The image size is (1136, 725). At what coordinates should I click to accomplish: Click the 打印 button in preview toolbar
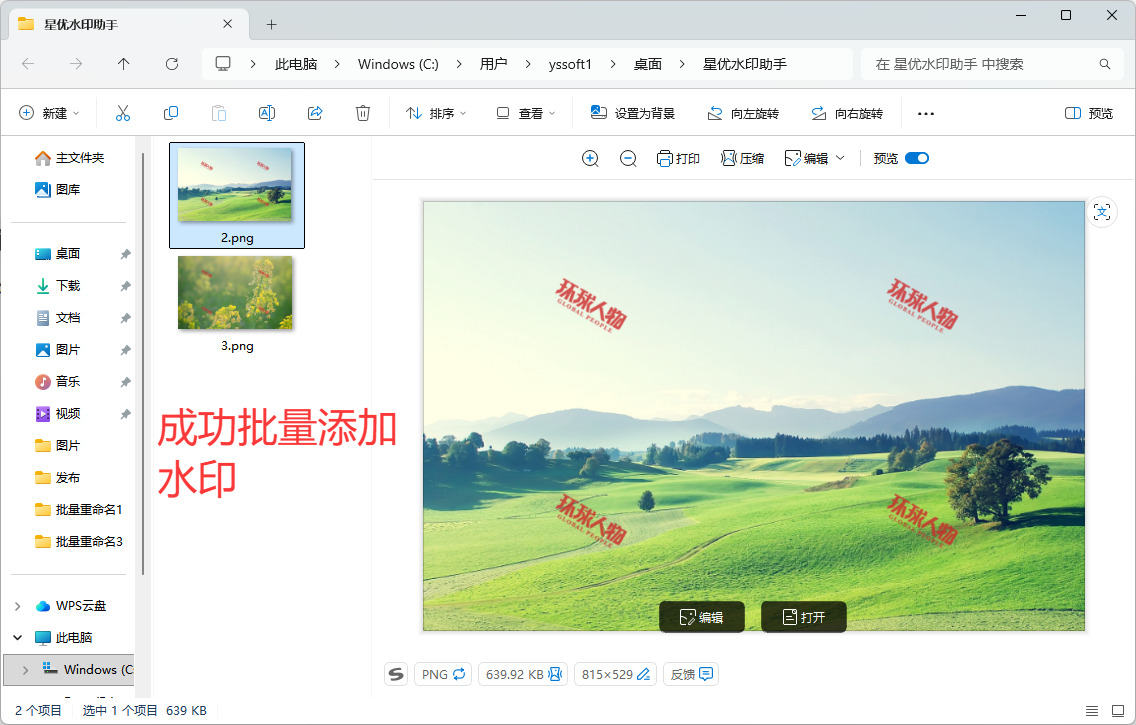tap(678, 159)
